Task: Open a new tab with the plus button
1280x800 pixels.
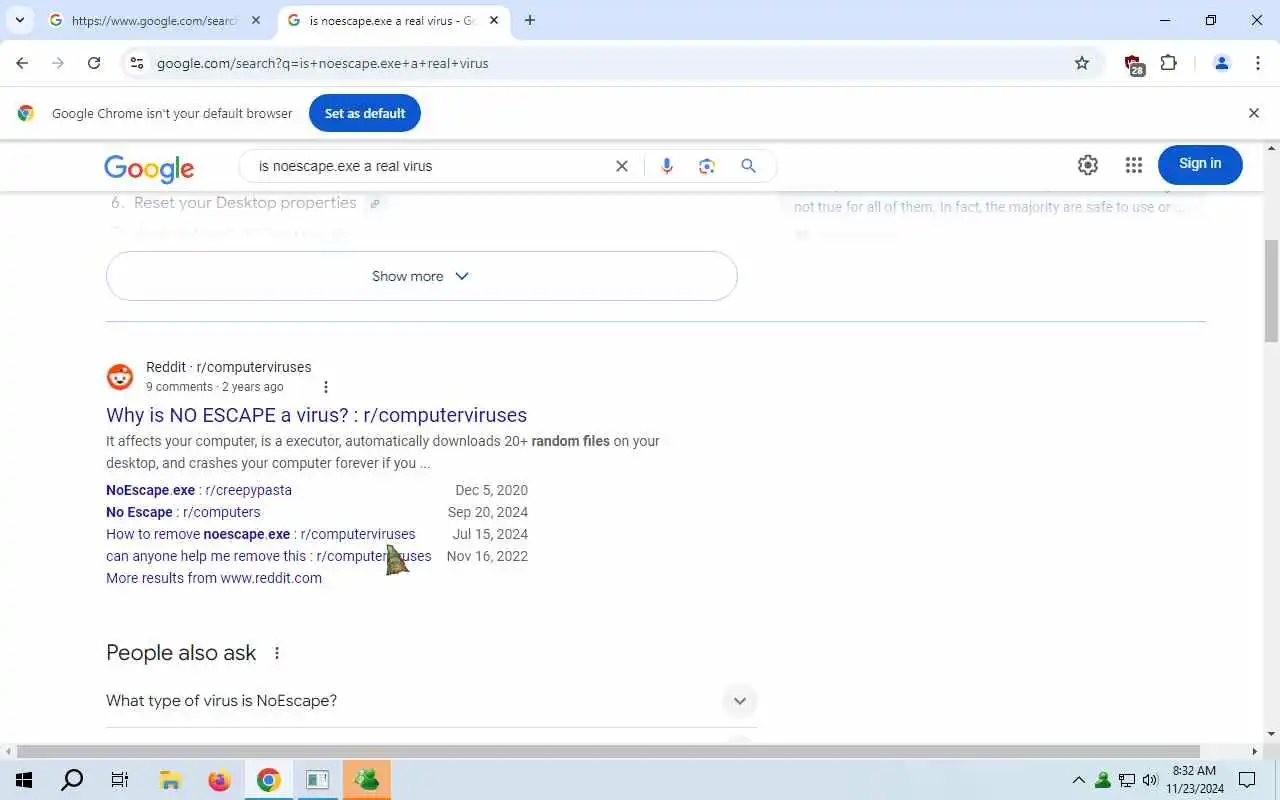Action: click(530, 20)
